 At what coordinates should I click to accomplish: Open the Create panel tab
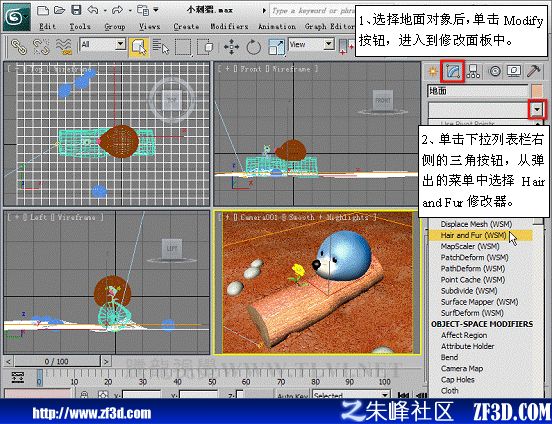(433, 72)
